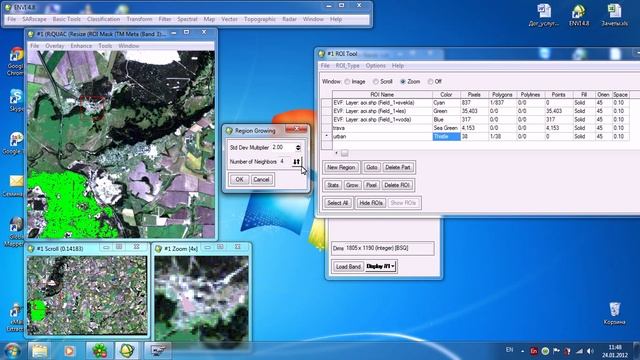Click the Goto button

[x=372, y=167]
